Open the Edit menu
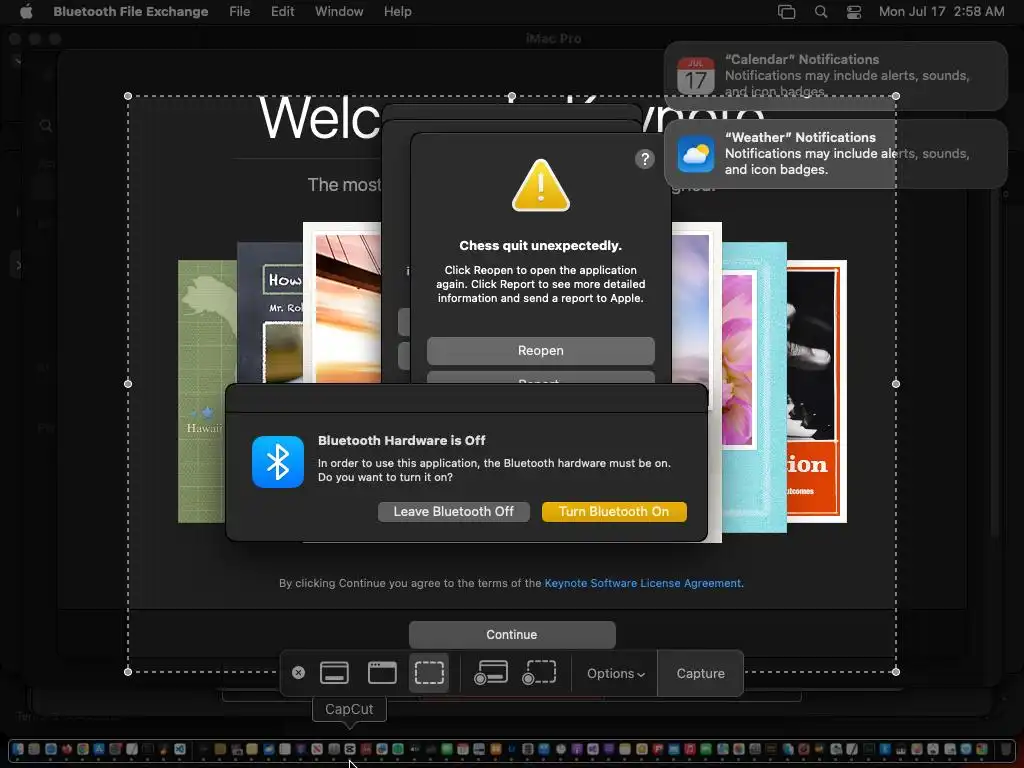 [283, 11]
